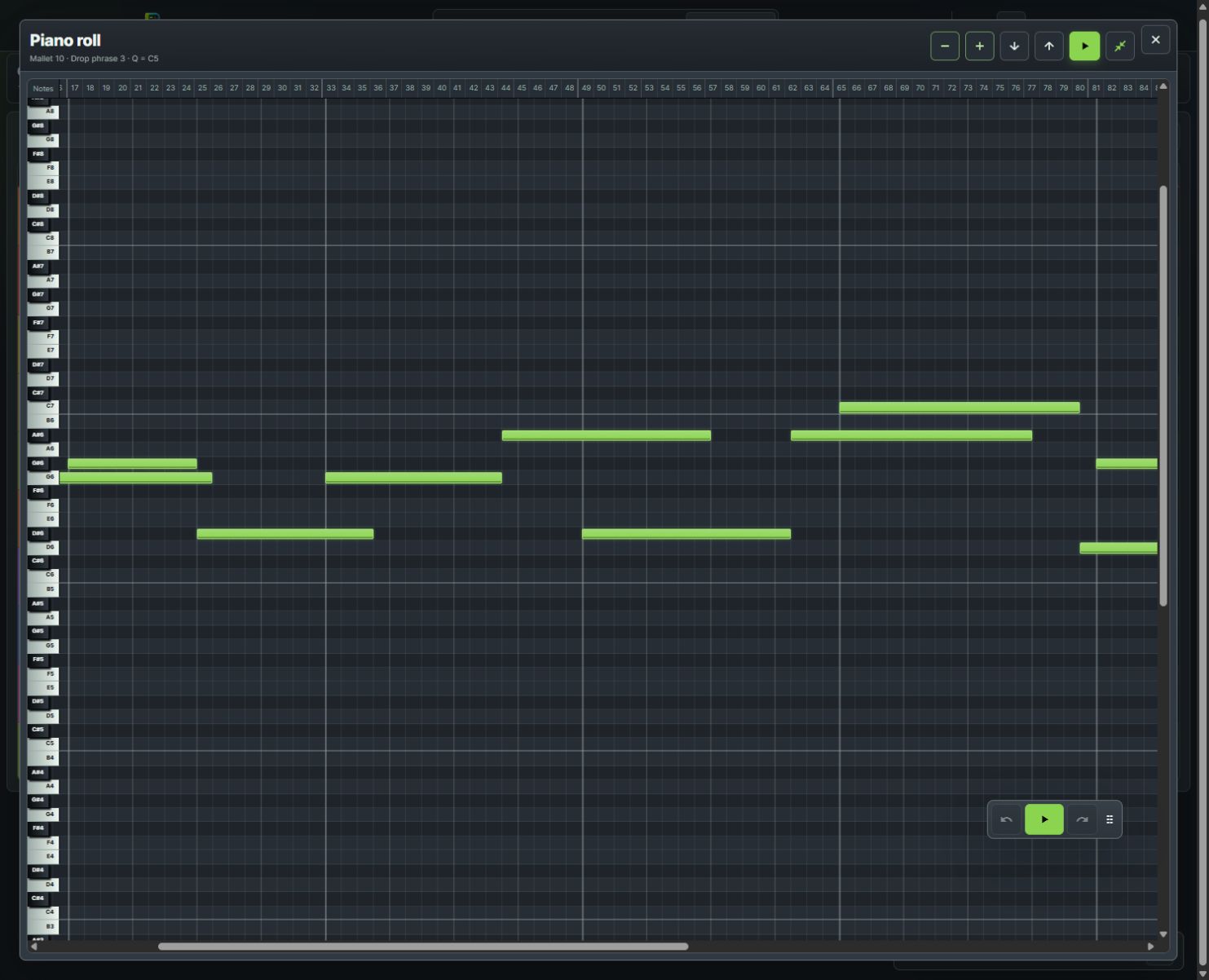Click the scroll right arrow at the bottom

(x=1151, y=947)
